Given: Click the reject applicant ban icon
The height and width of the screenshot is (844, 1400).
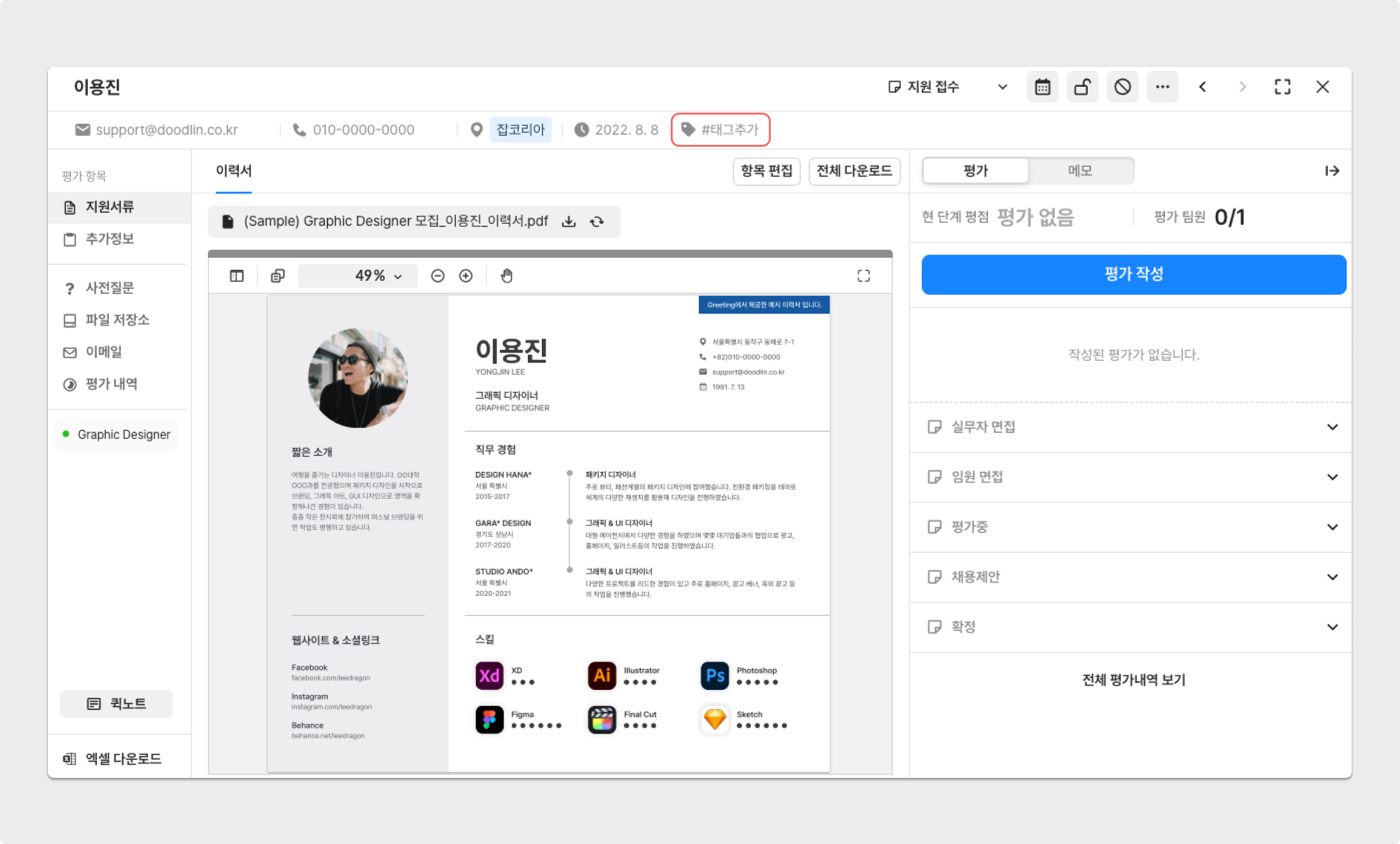Looking at the screenshot, I should pyautogui.click(x=1122, y=87).
